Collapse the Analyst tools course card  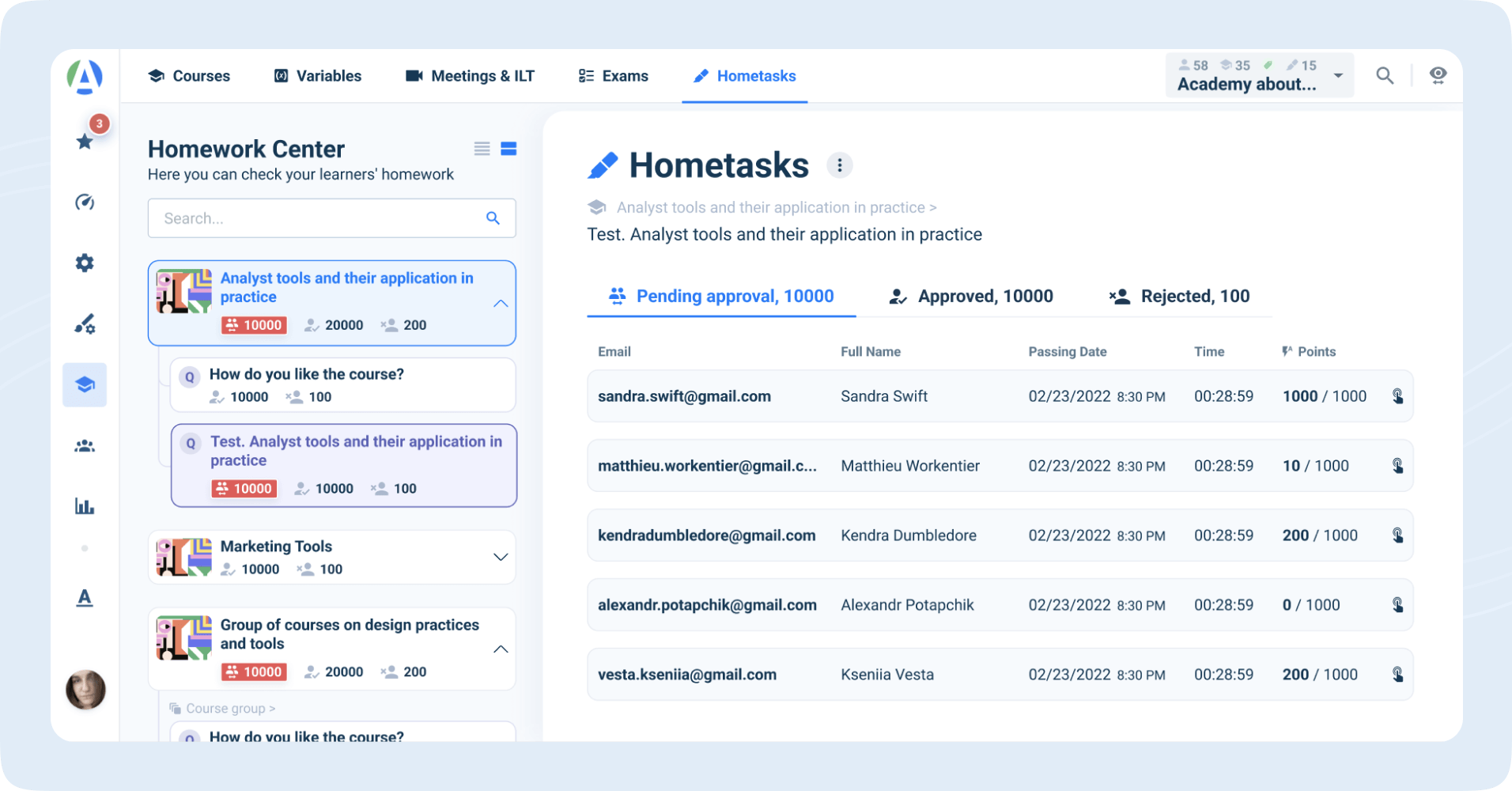coord(501,304)
